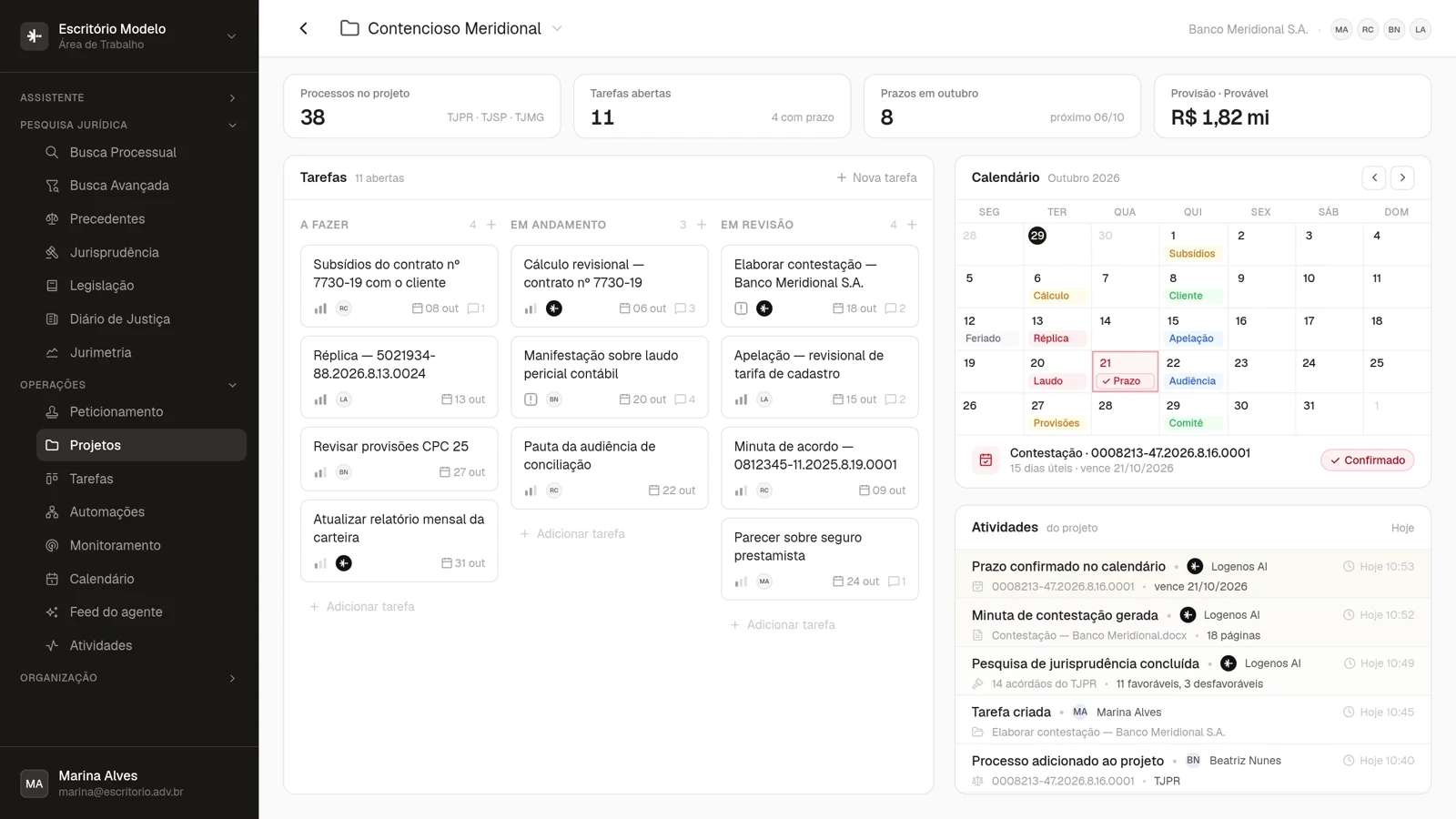Open the Audiência event on day 22
This screenshot has height=819, width=1456.
pos(1192,381)
